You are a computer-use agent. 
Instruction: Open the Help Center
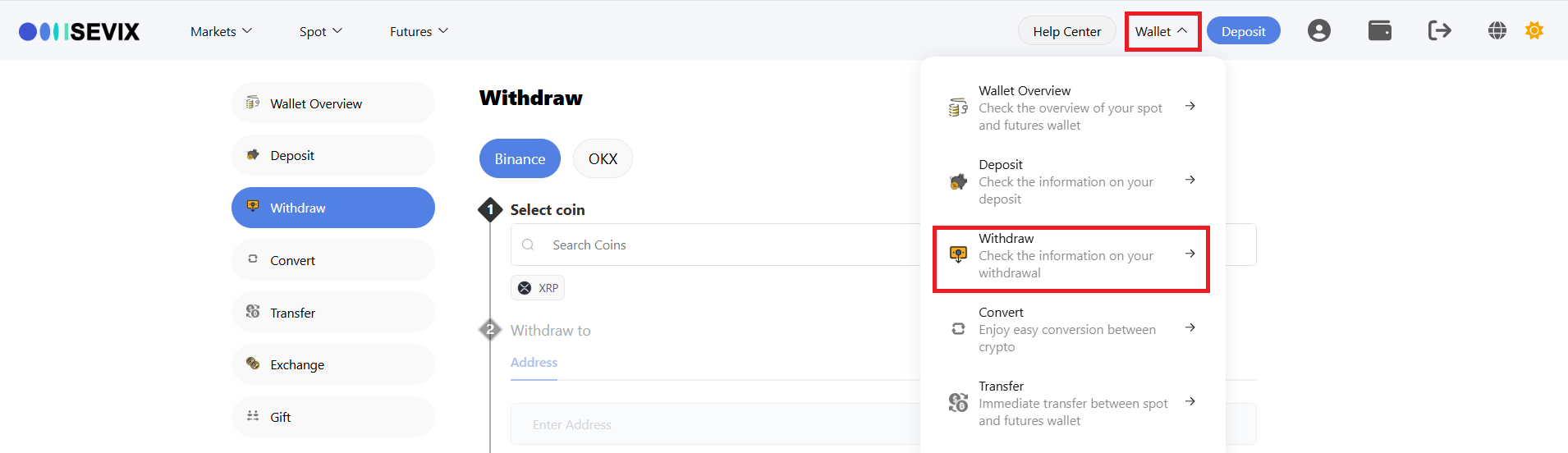coord(1066,31)
